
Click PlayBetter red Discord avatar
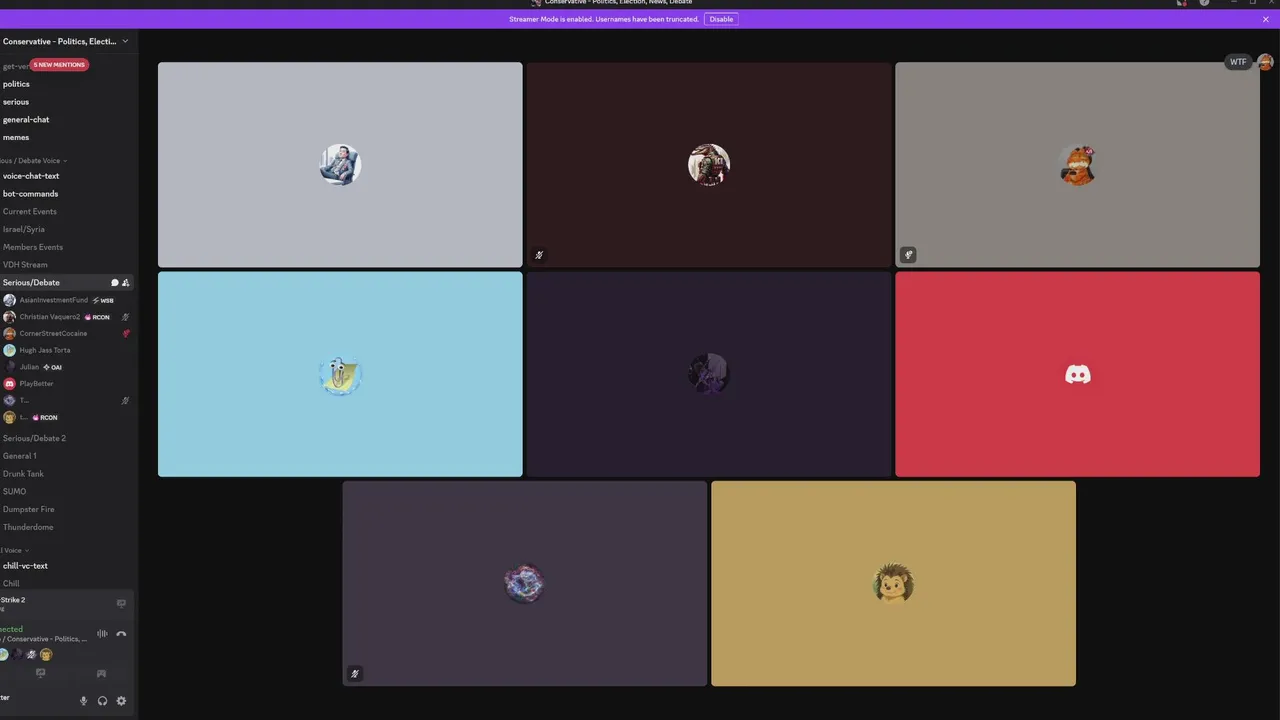10,383
